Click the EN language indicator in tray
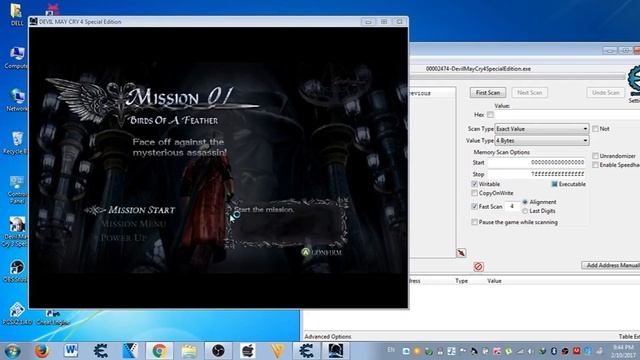The height and width of the screenshot is (360, 640). pos(391,350)
